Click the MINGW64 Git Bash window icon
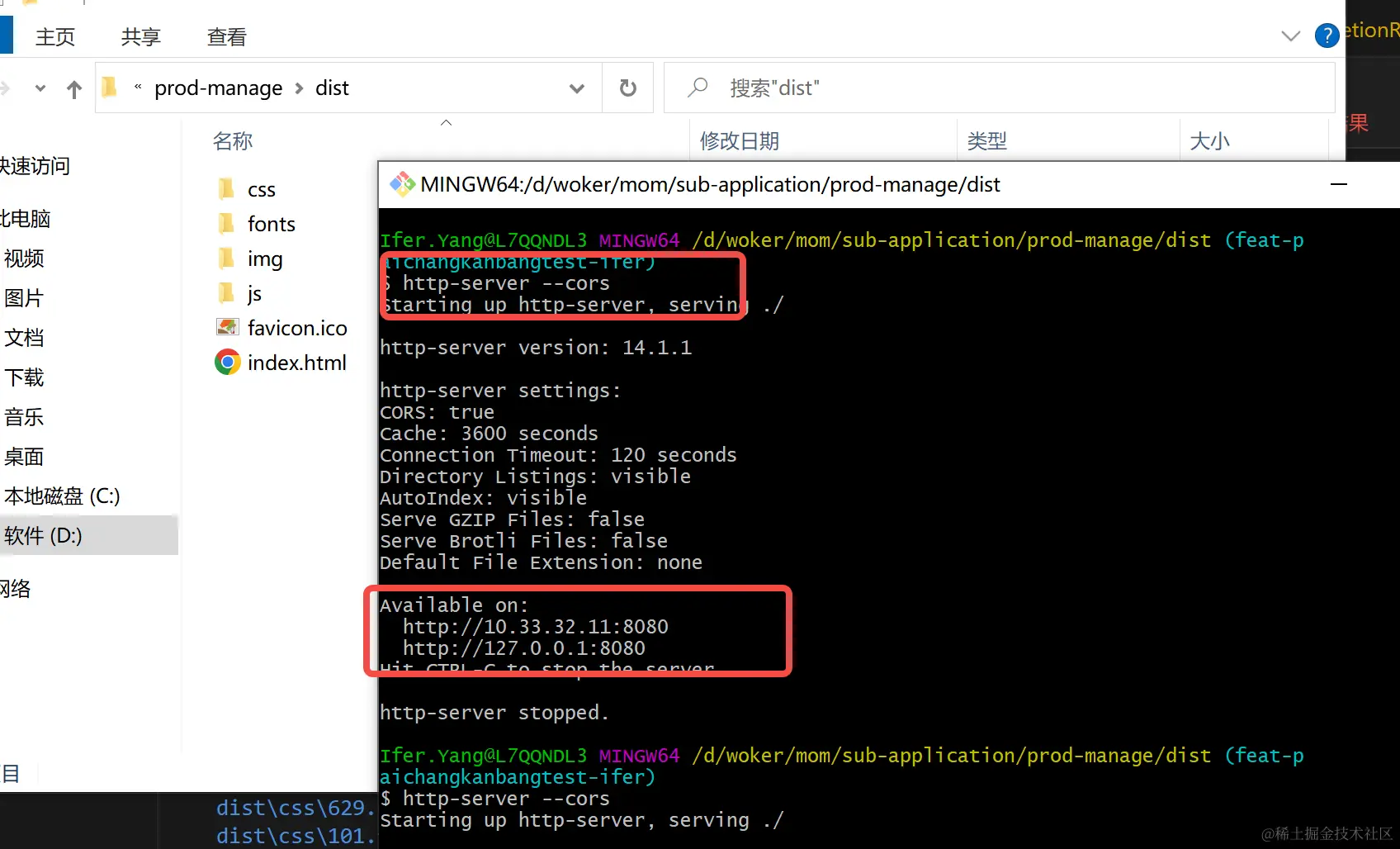This screenshot has width=1400, height=849. [x=402, y=184]
